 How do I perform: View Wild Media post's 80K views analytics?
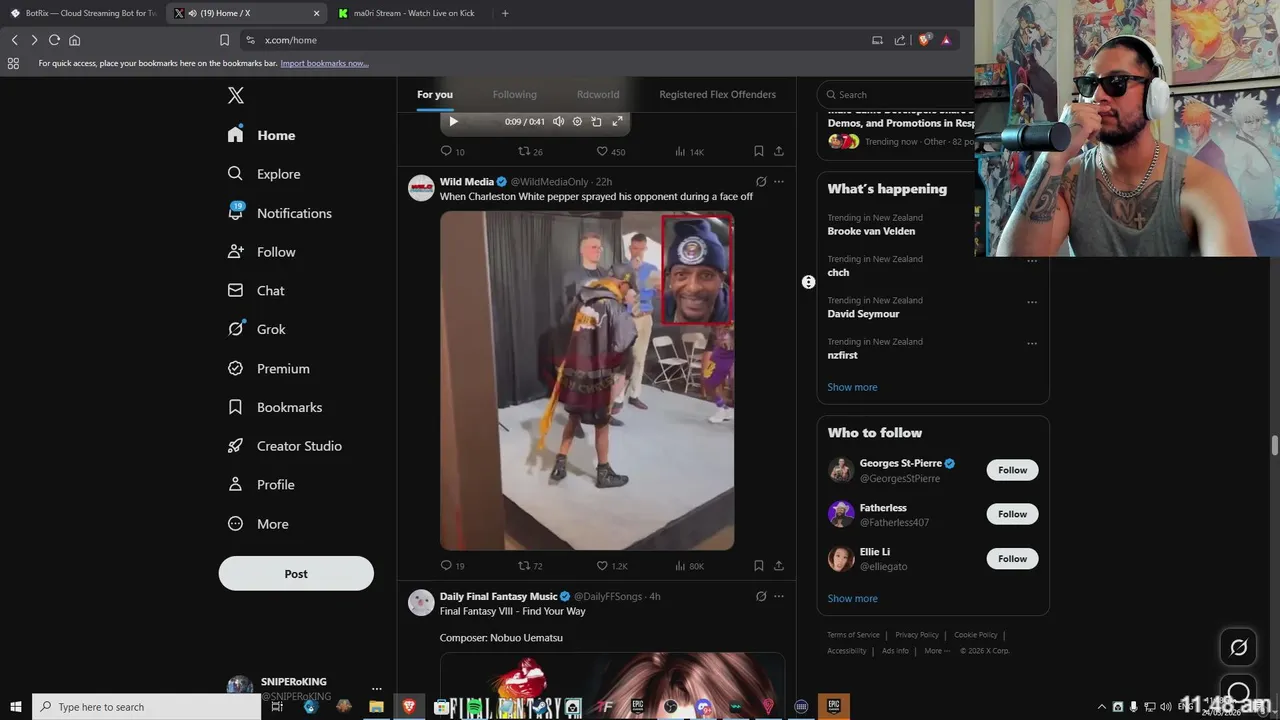click(x=689, y=566)
